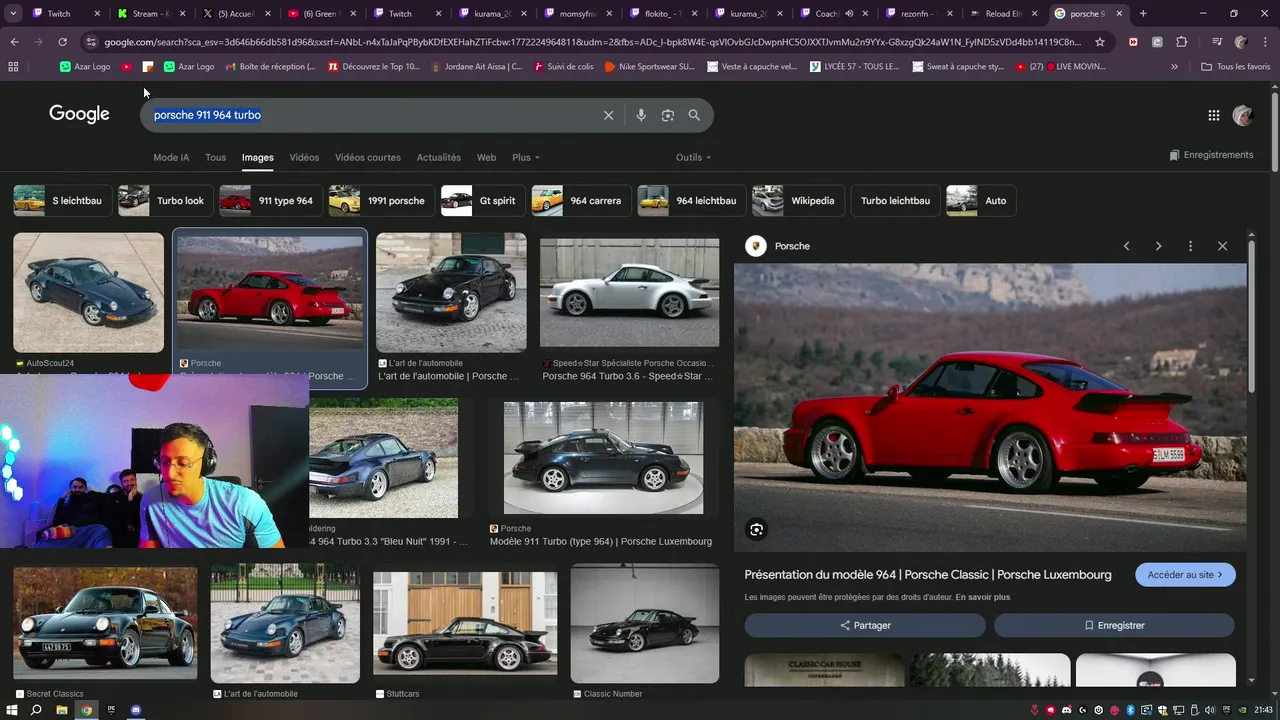Click the magnifier search button

click(694, 115)
